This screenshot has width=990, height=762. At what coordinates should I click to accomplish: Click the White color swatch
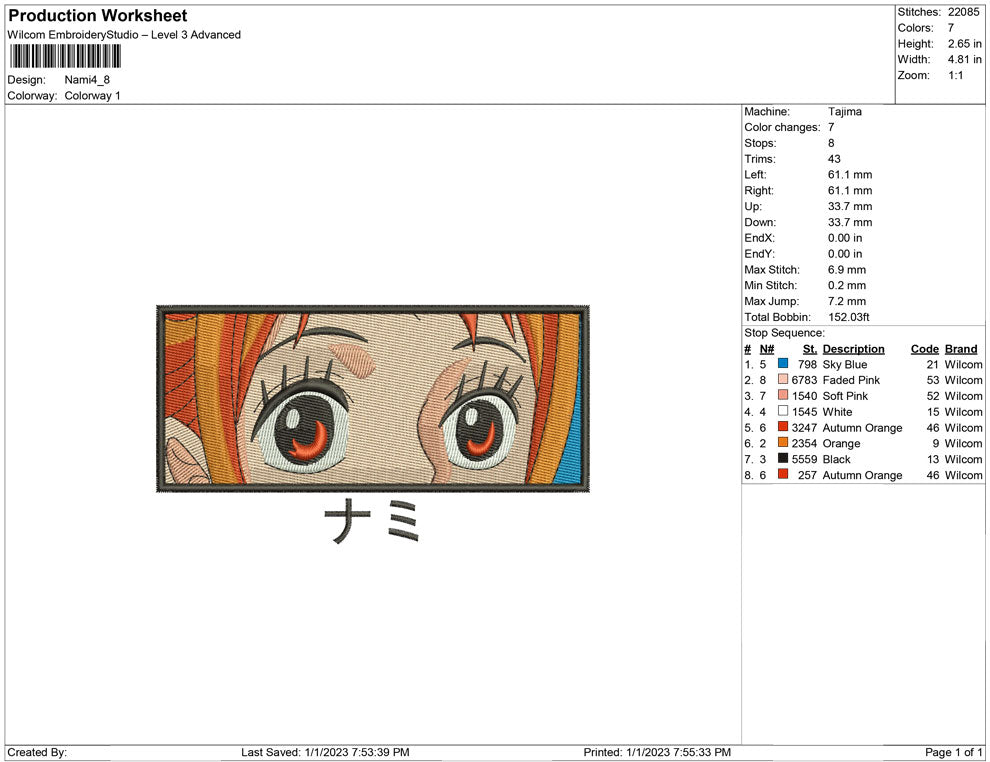tap(783, 411)
